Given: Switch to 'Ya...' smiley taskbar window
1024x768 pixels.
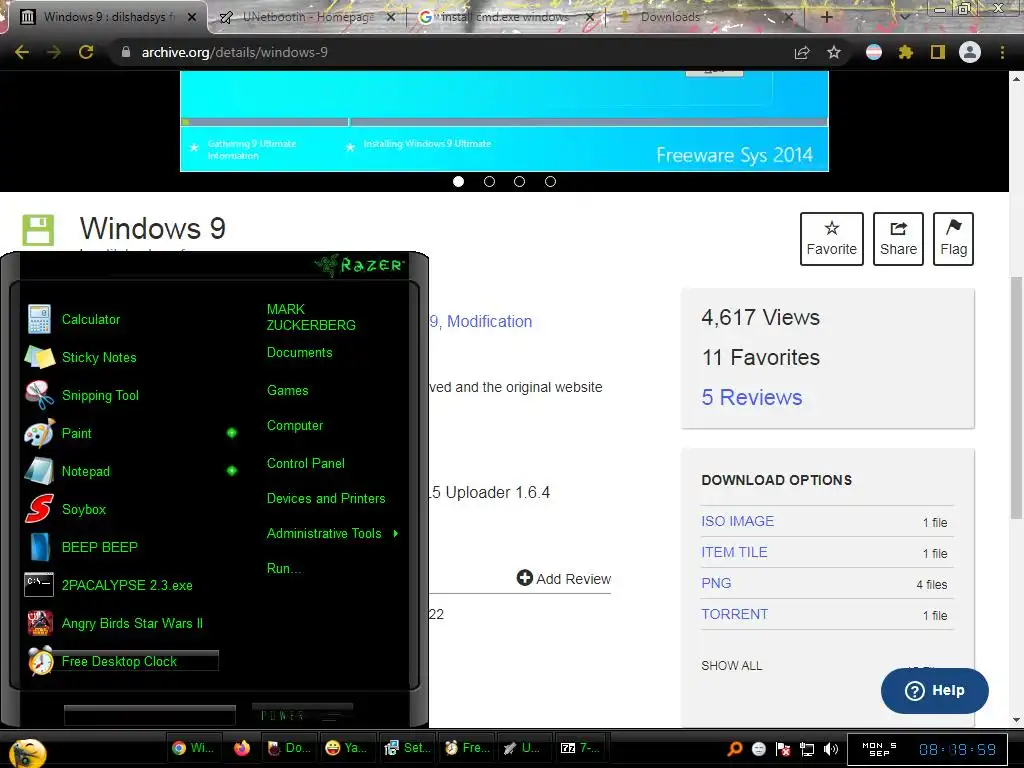Looking at the screenshot, I should tap(346, 748).
